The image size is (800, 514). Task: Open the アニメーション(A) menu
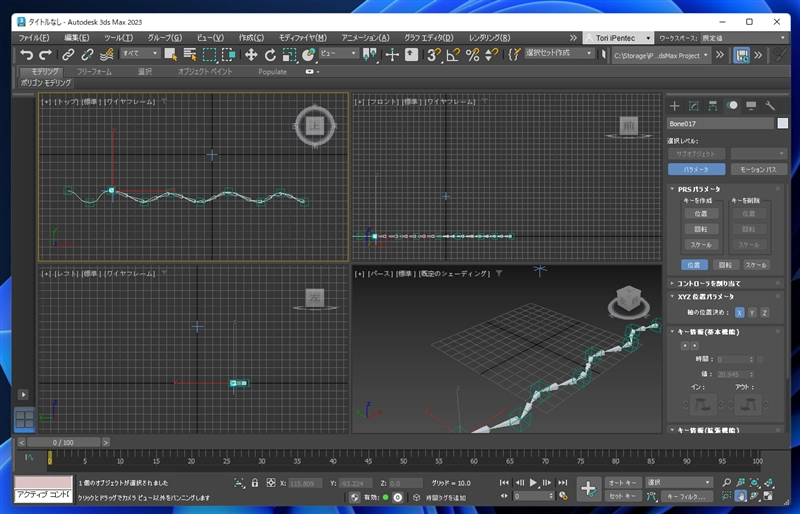point(365,38)
